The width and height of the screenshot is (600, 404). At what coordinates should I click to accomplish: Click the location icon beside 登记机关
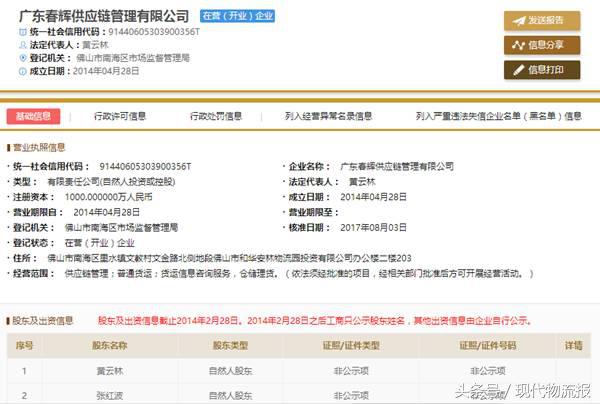coord(23,58)
